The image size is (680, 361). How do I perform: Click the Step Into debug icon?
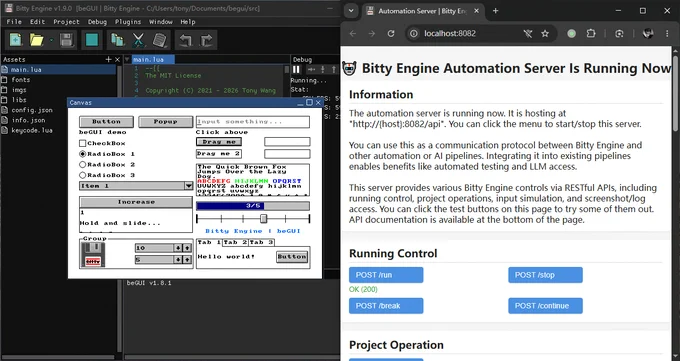[323, 69]
